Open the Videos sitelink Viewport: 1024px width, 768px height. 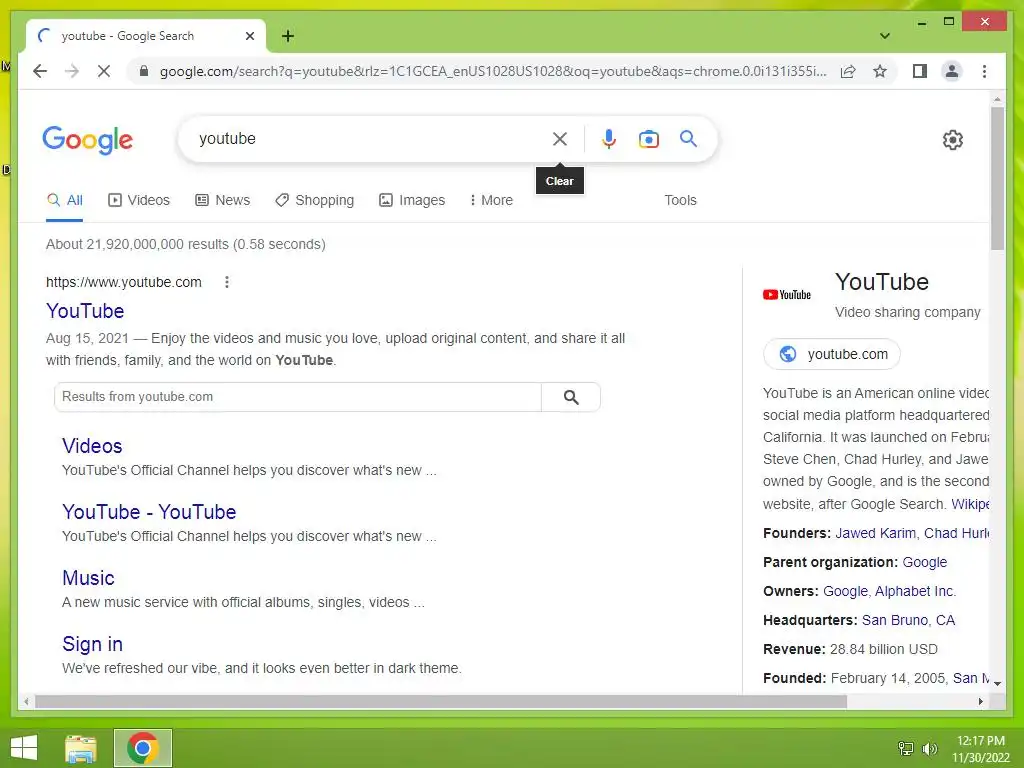click(92, 446)
